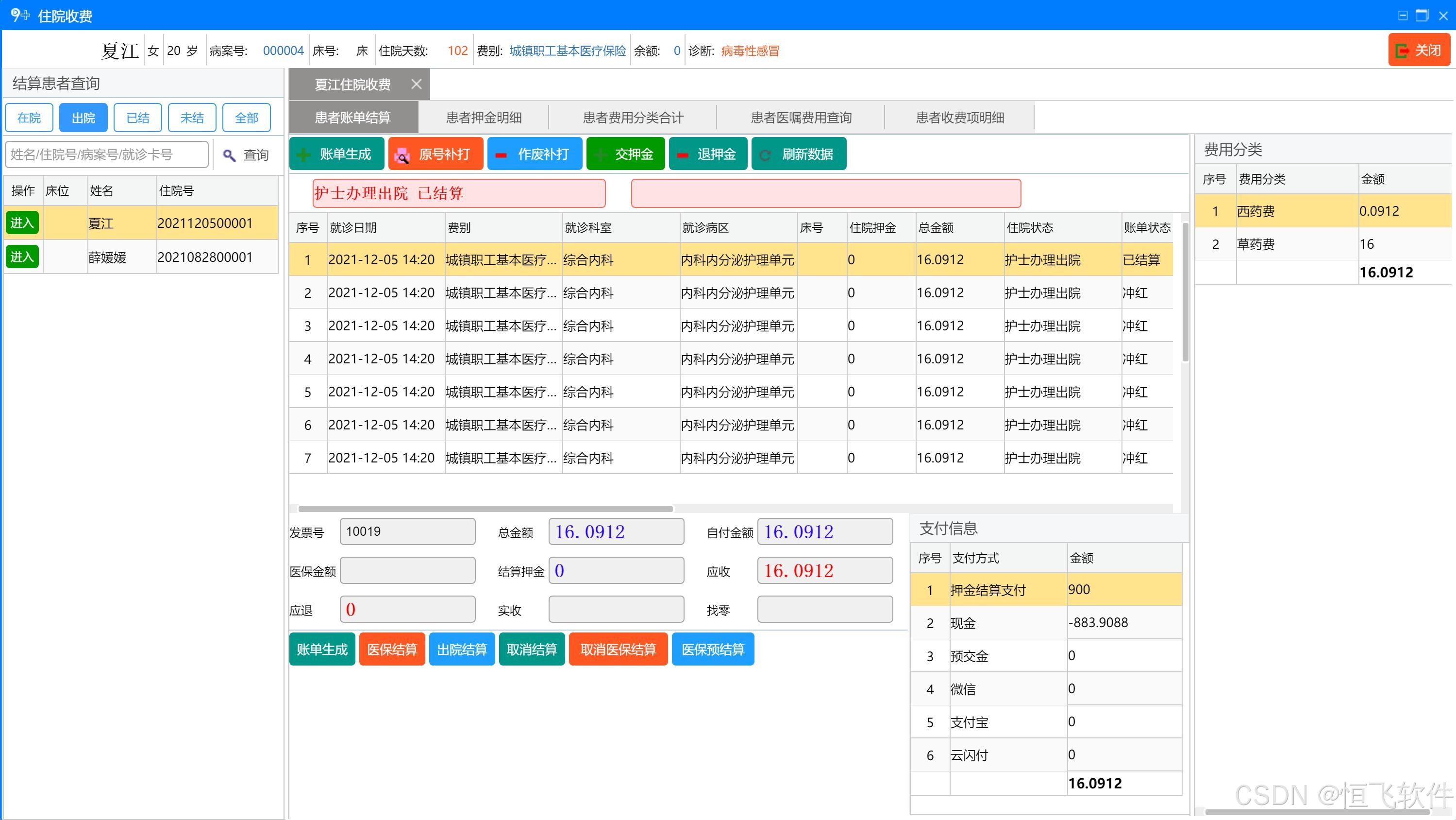Image resolution: width=1456 pixels, height=820 pixels.
Task: Click the bill table horizontal scrollbar
Action: click(x=485, y=509)
